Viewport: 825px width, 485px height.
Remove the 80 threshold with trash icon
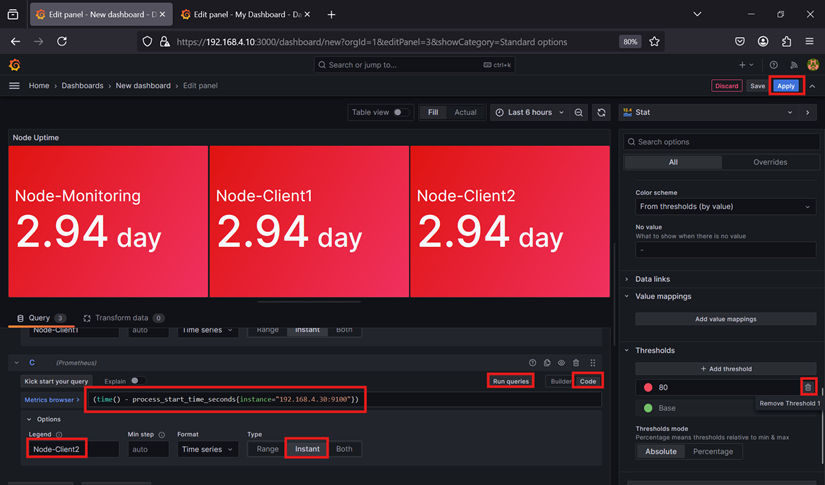coord(808,388)
